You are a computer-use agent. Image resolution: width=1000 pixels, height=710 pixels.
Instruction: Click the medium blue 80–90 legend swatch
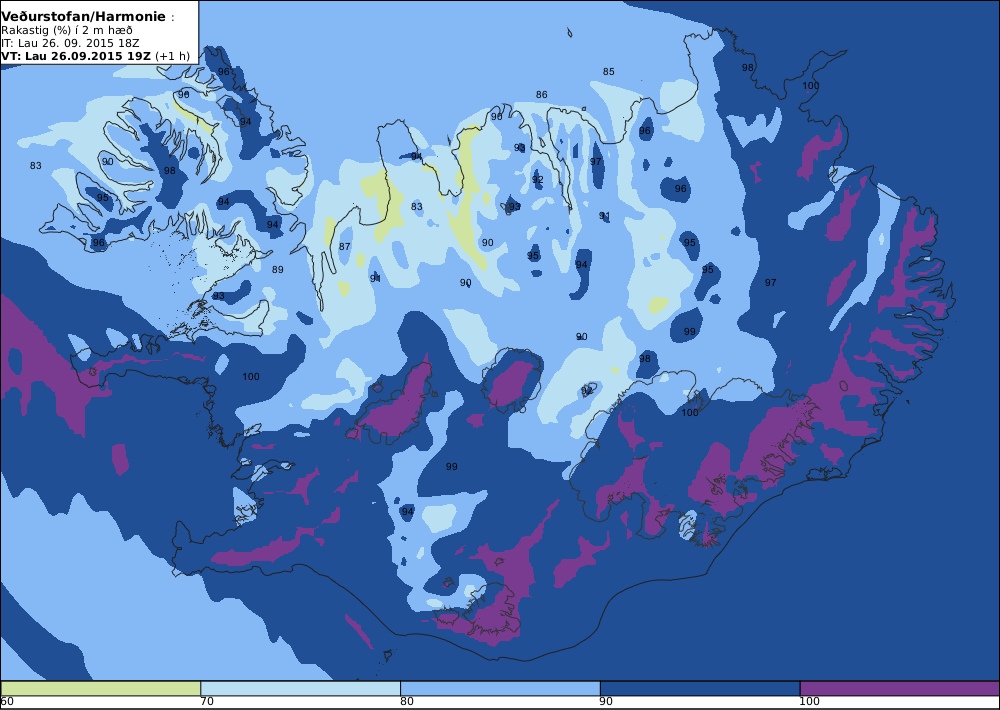pyautogui.click(x=500, y=688)
